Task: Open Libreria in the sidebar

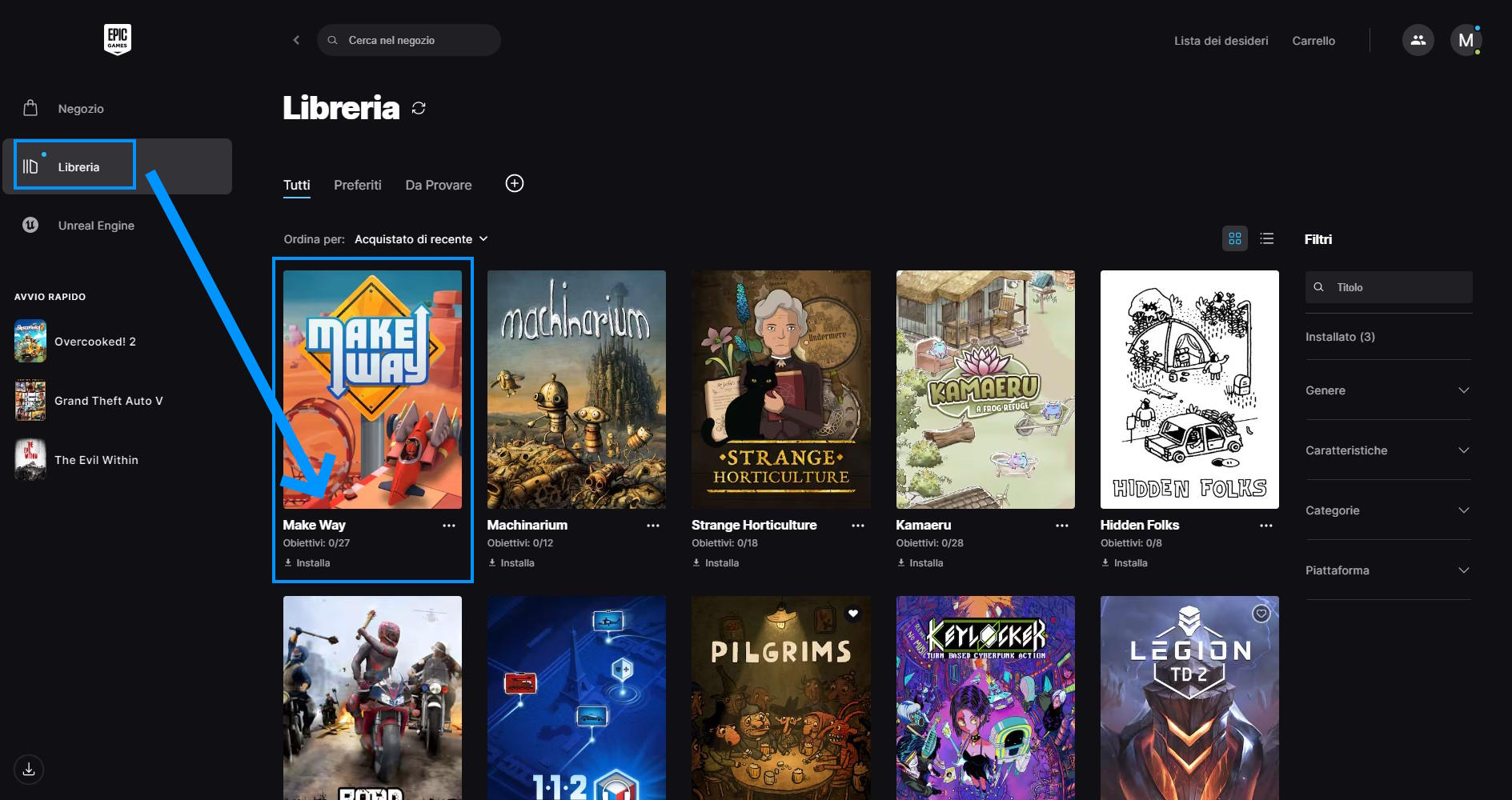Action: [x=118, y=166]
